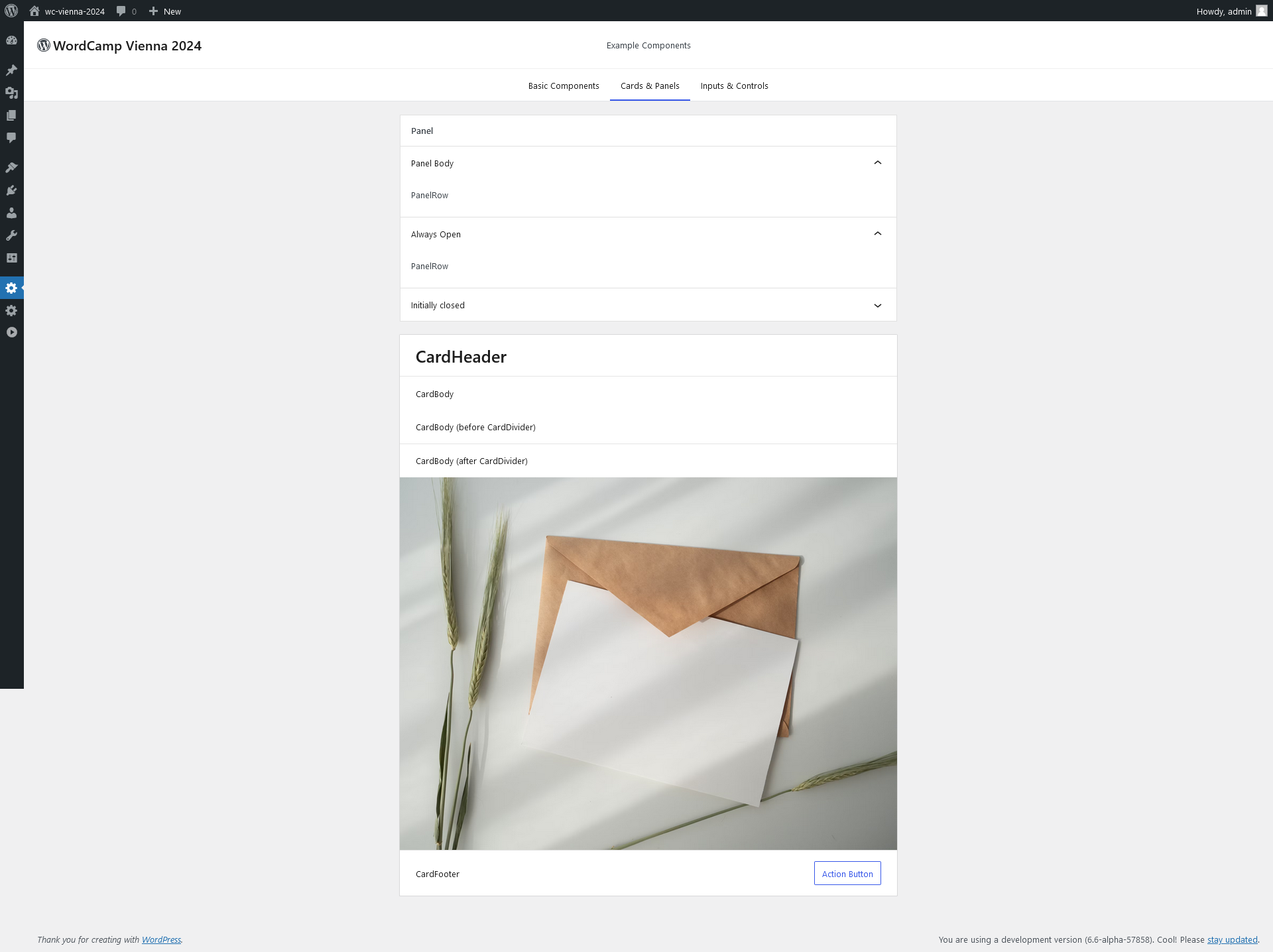Open the Comments bubble icon
This screenshot has width=1273, height=952.
point(11,137)
